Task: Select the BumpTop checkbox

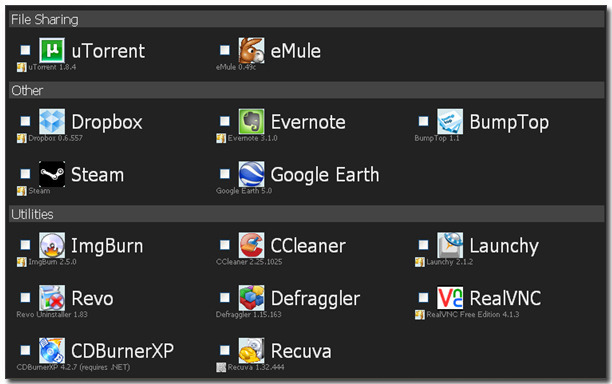Action: point(423,121)
